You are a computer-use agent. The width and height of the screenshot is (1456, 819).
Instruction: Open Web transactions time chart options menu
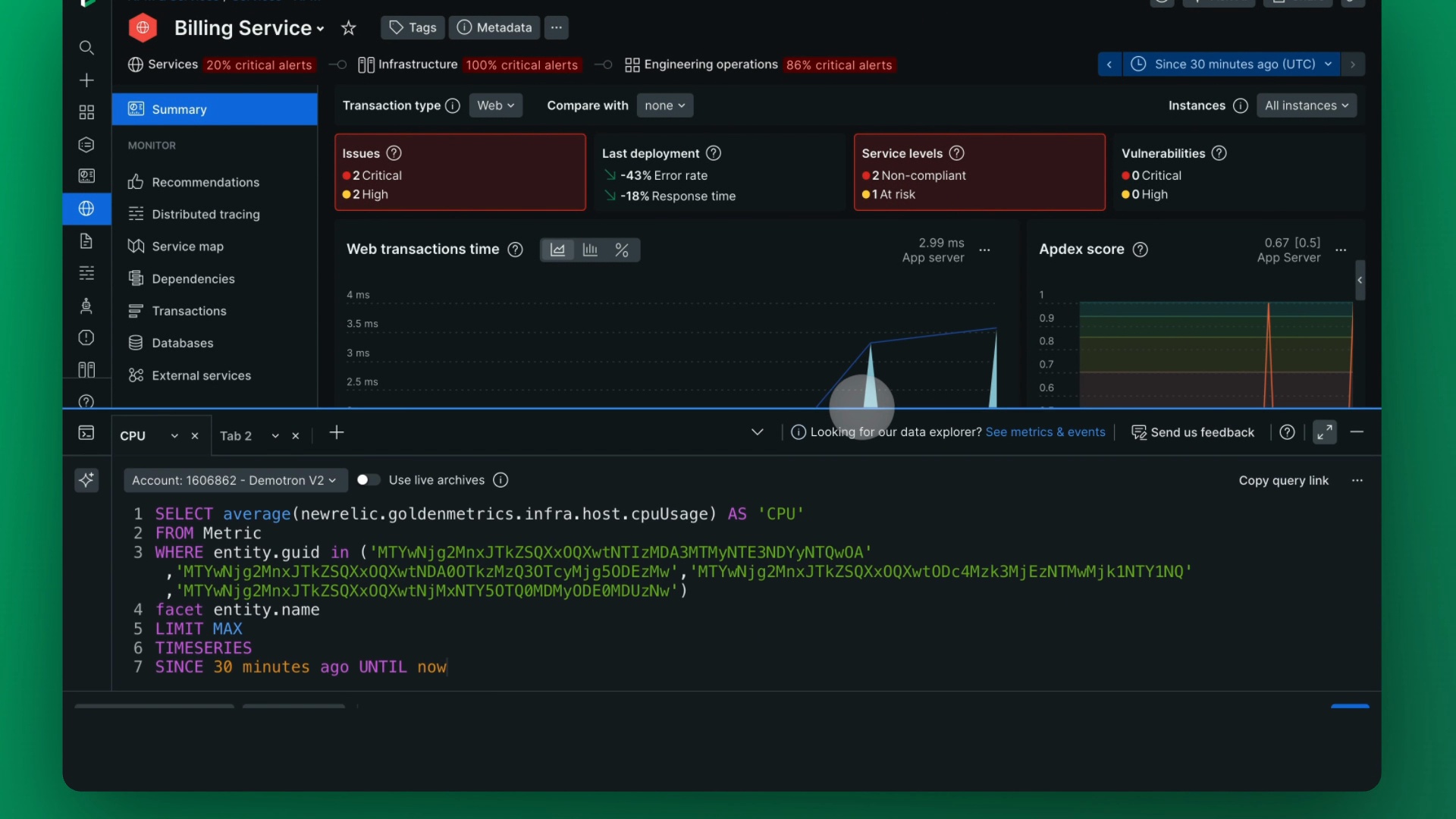click(x=984, y=250)
